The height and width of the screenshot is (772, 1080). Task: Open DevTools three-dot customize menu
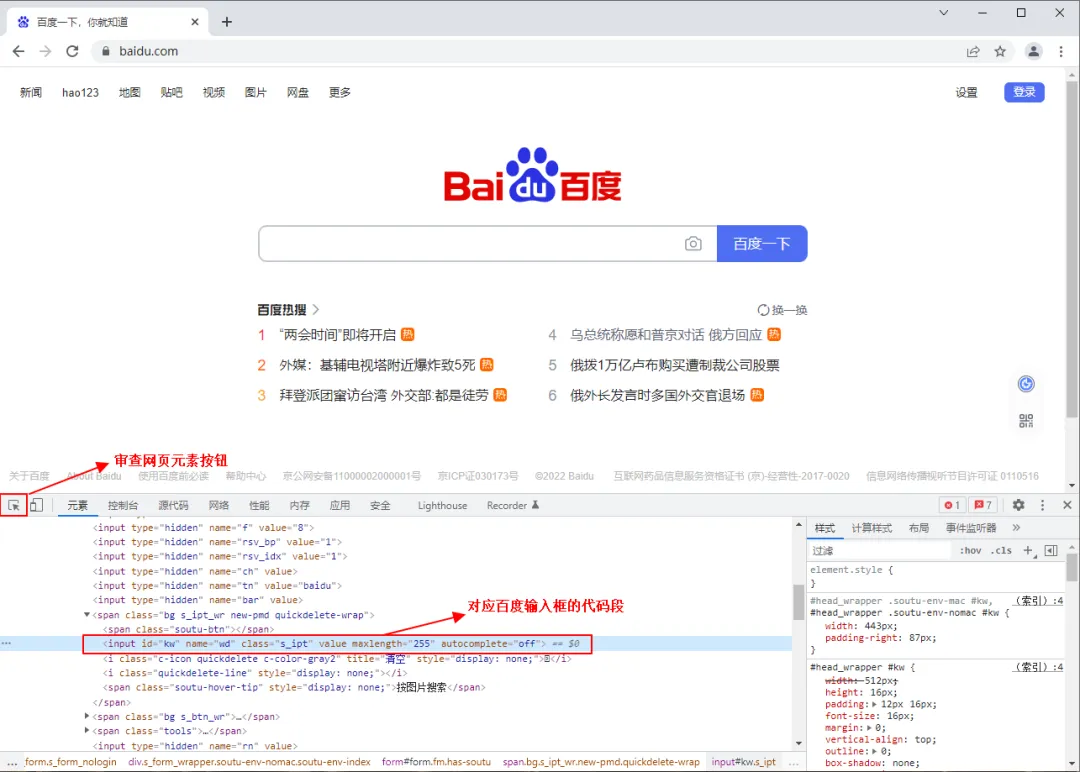pos(1042,505)
